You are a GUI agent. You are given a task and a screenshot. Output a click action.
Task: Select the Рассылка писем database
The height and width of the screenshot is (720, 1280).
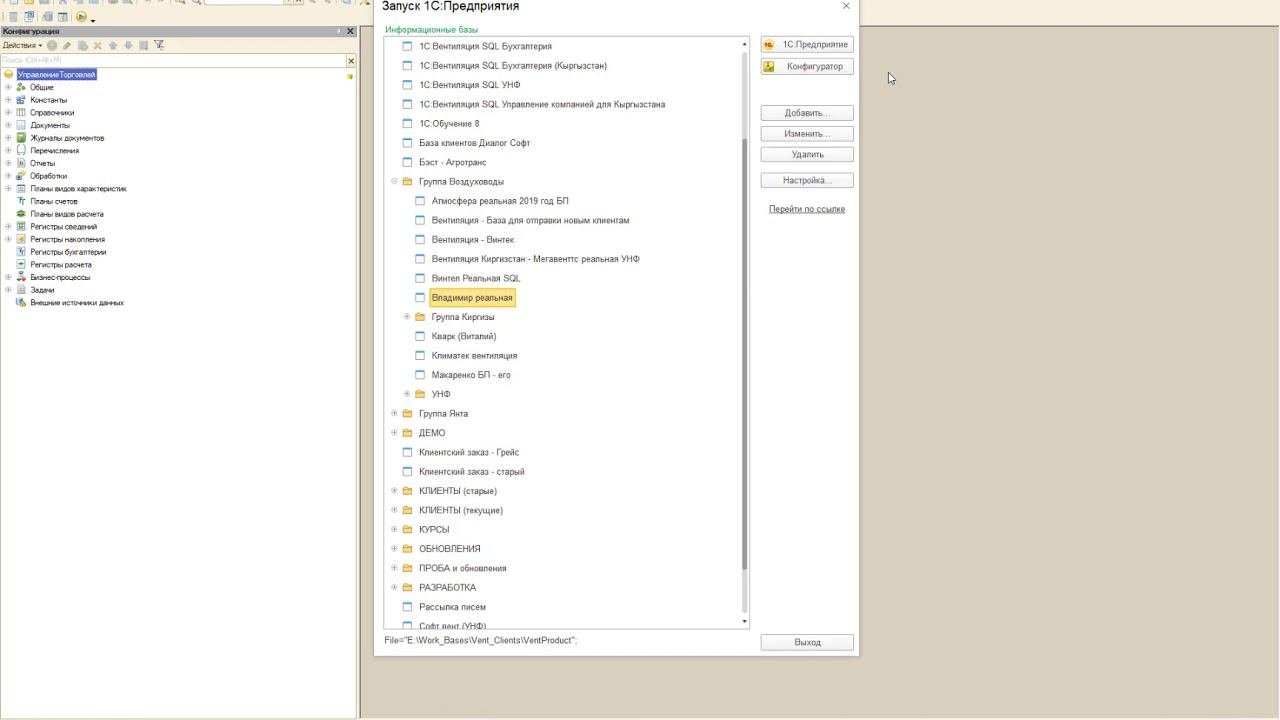click(452, 607)
